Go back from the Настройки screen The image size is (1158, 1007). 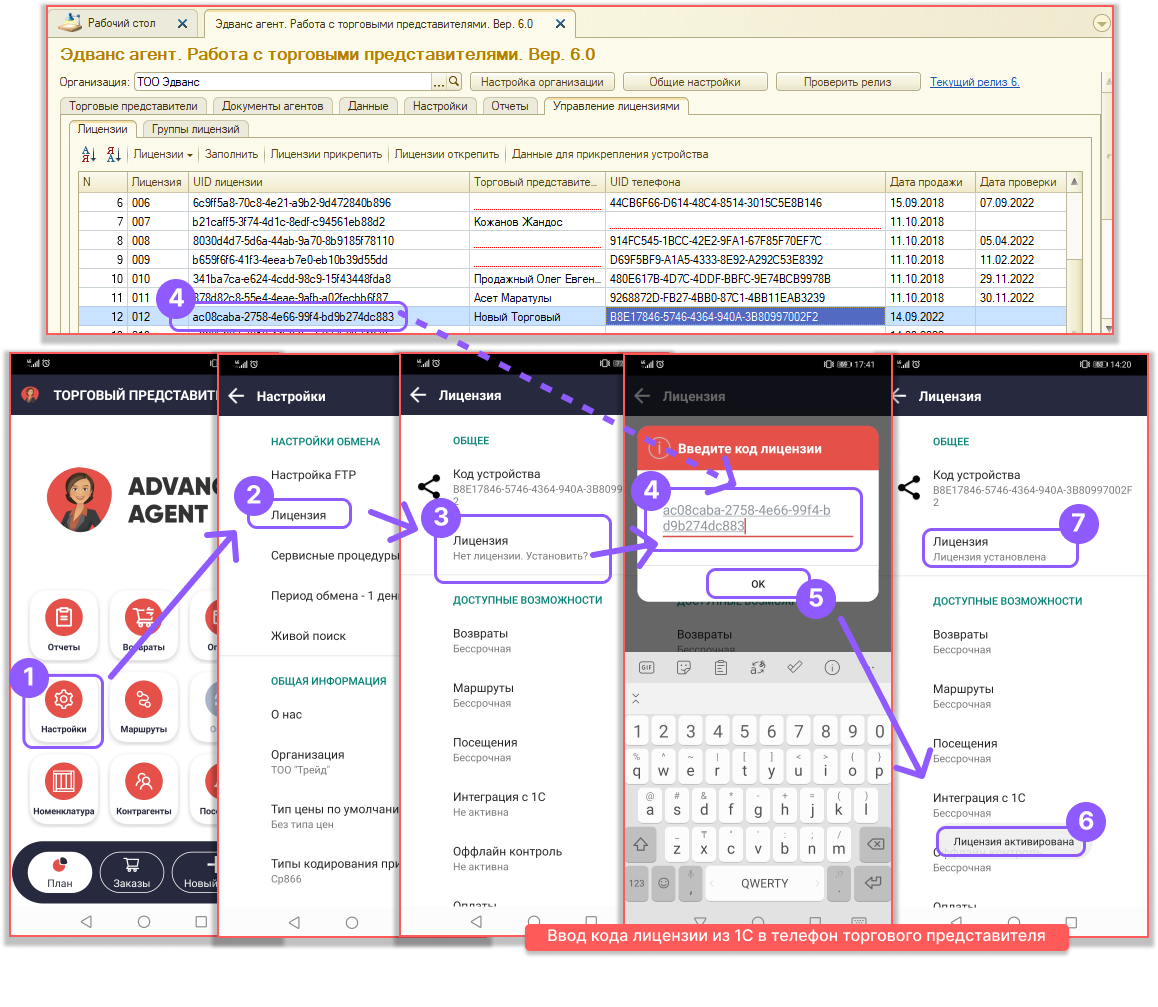pyautogui.click(x=236, y=396)
